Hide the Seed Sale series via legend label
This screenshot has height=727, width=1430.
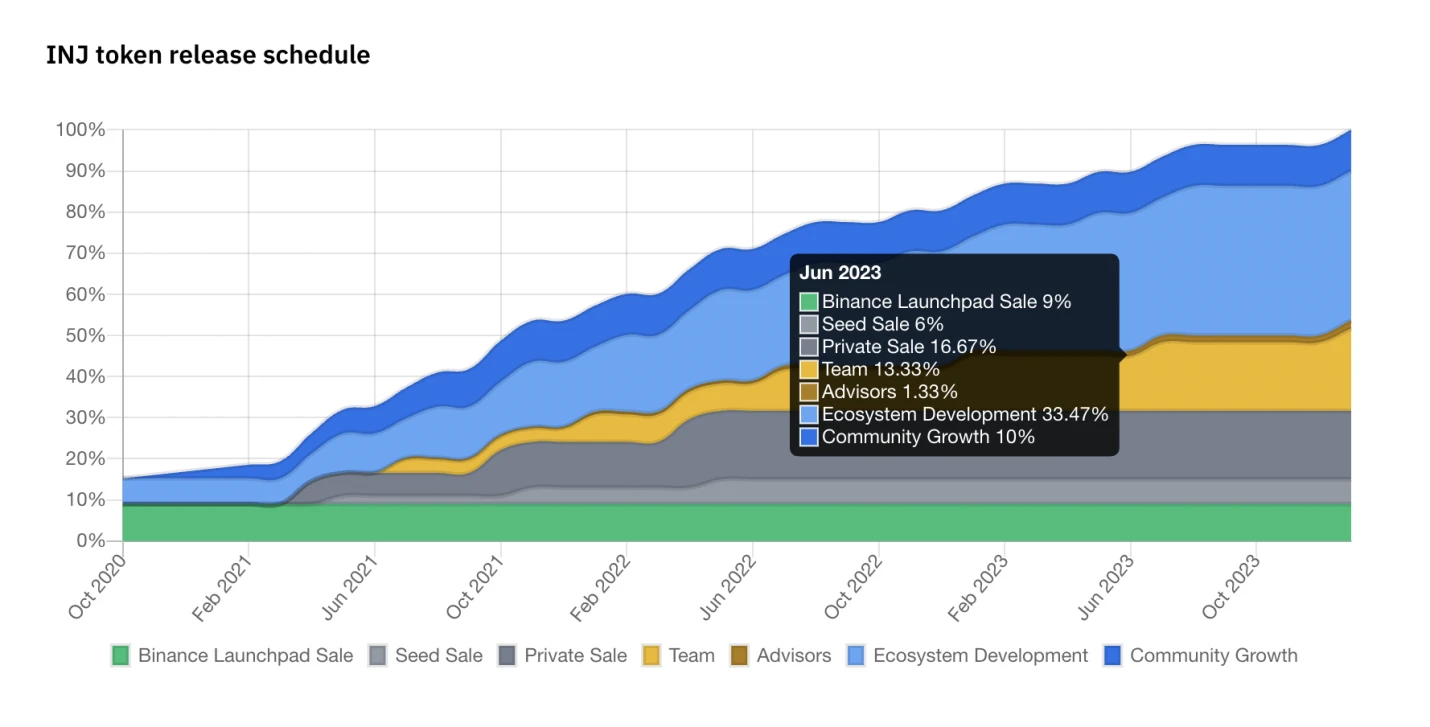[x=438, y=656]
